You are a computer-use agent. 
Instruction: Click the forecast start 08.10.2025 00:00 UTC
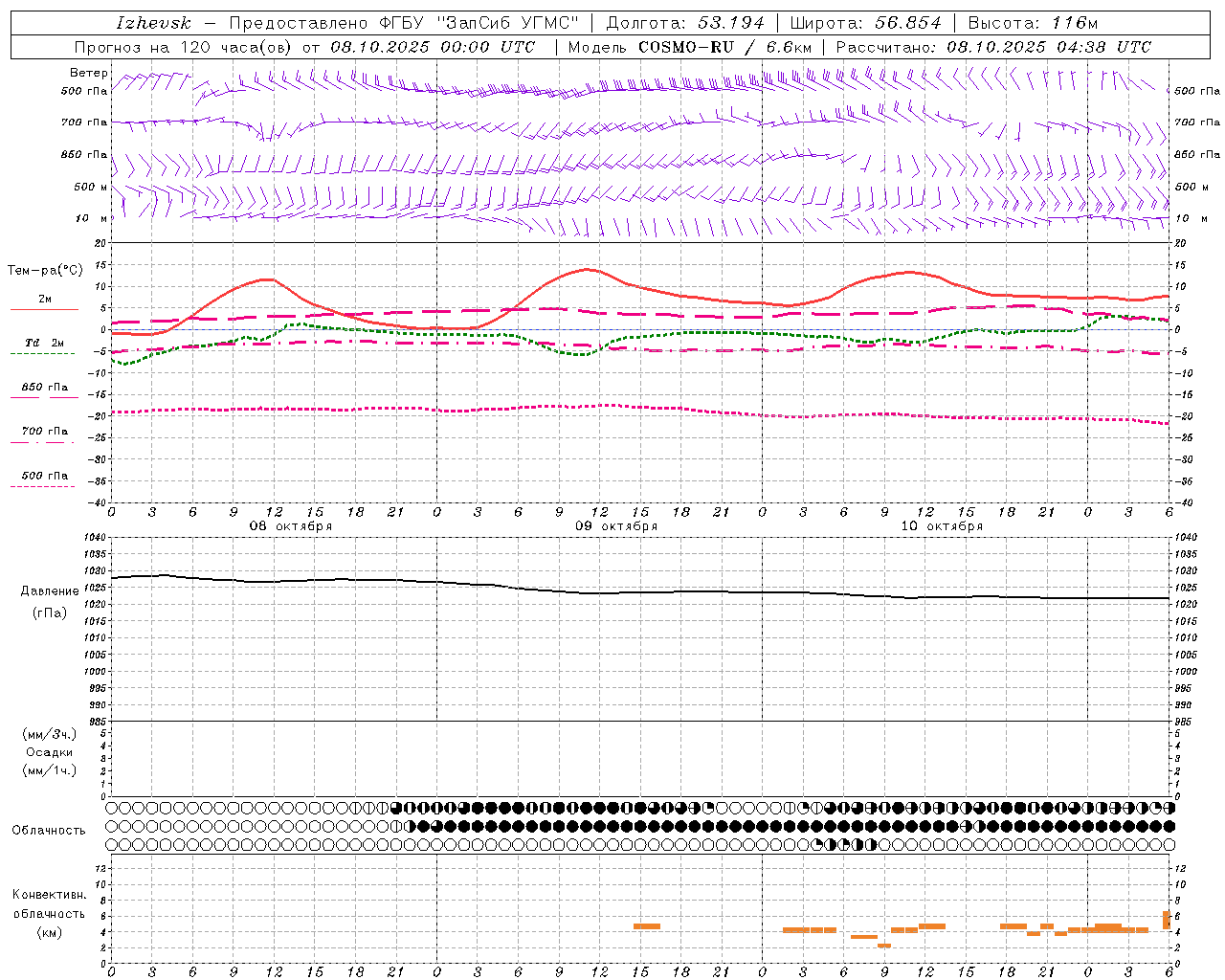click(433, 47)
